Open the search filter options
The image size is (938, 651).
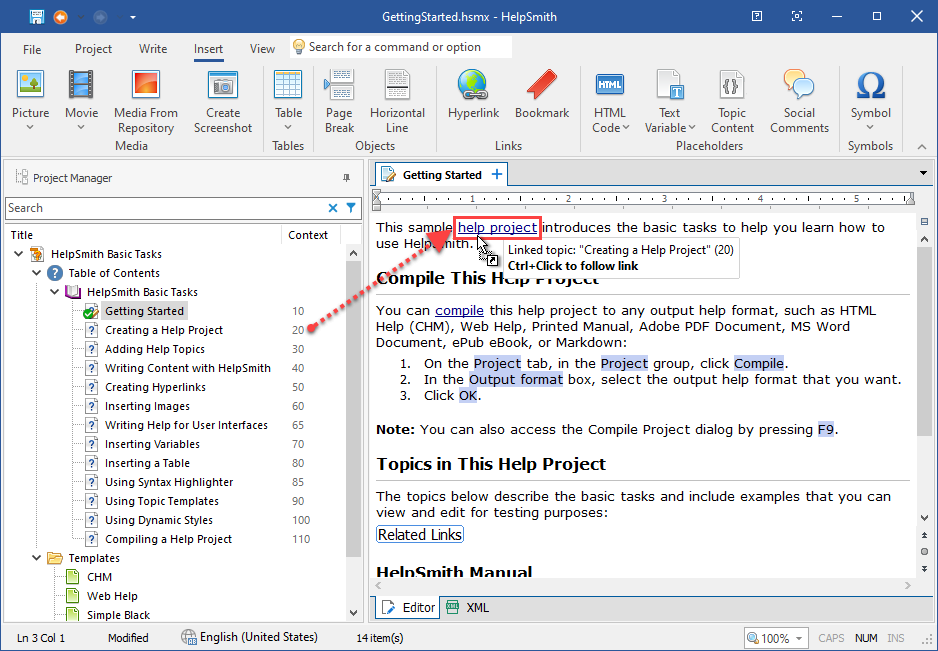pyautogui.click(x=351, y=208)
